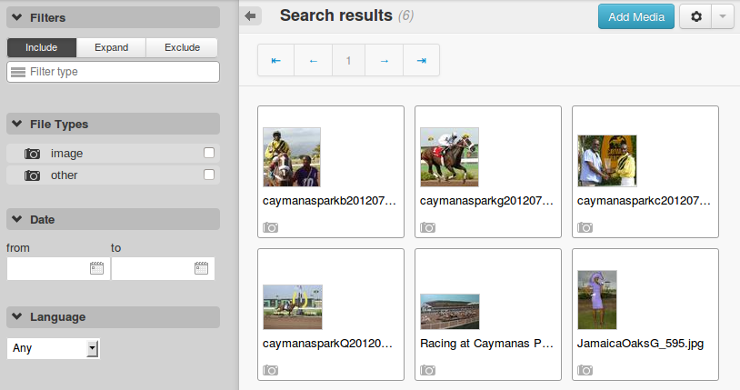Open the 'to' date calendar picker
The image size is (740, 390).
click(x=201, y=268)
